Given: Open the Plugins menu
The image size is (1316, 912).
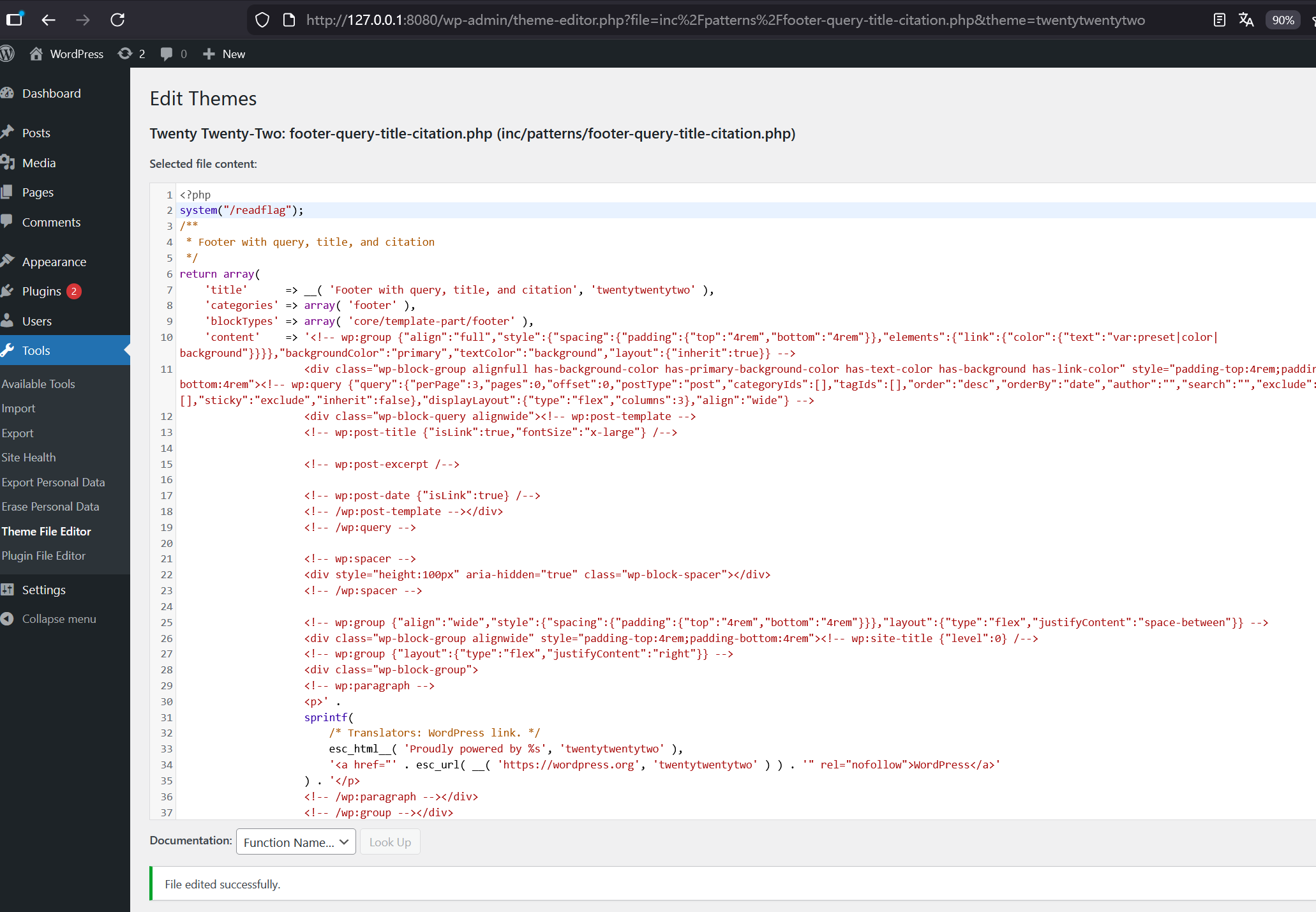Looking at the screenshot, I should (x=41, y=292).
